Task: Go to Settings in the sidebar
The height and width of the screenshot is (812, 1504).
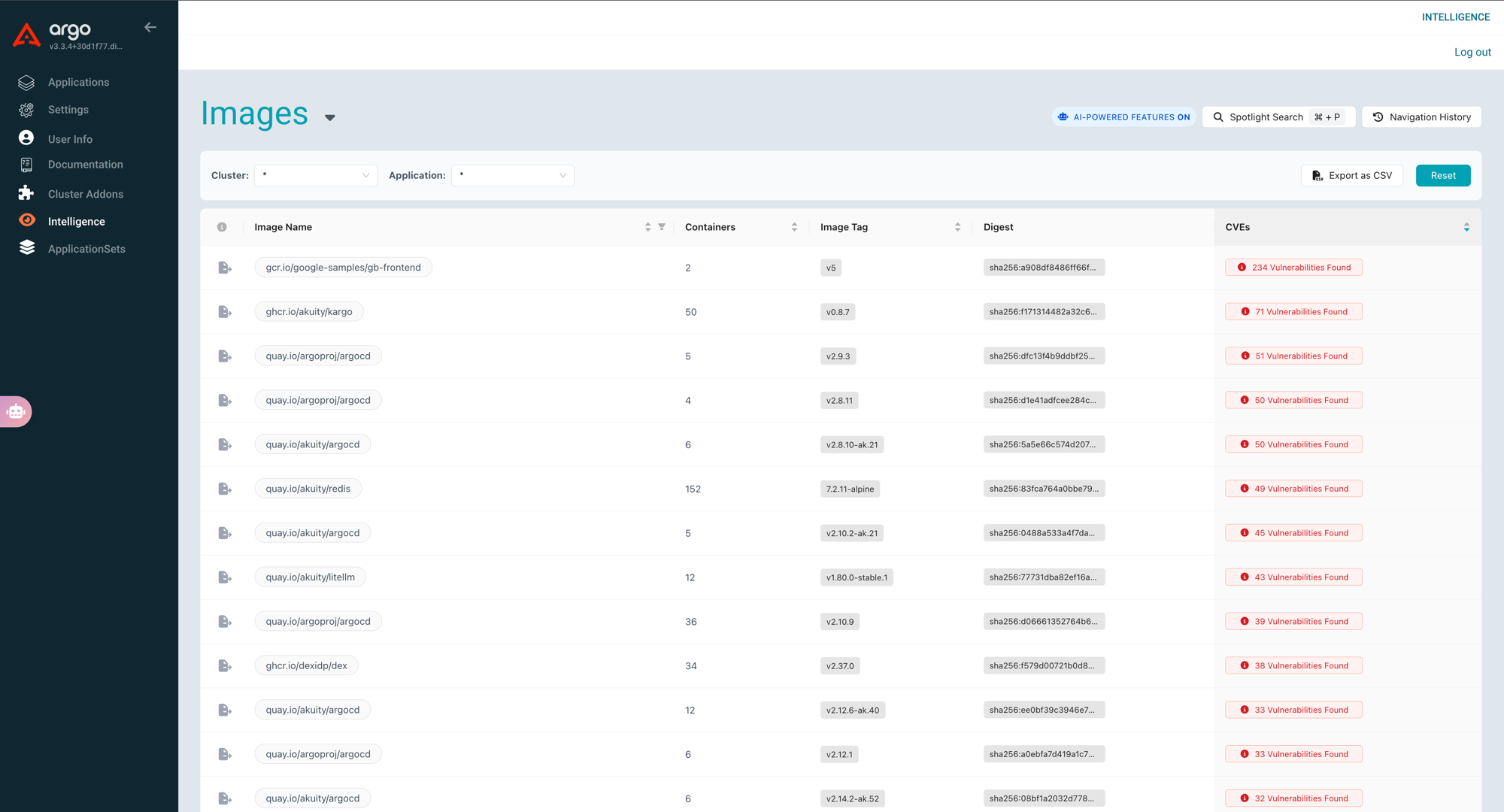Action: coord(68,110)
